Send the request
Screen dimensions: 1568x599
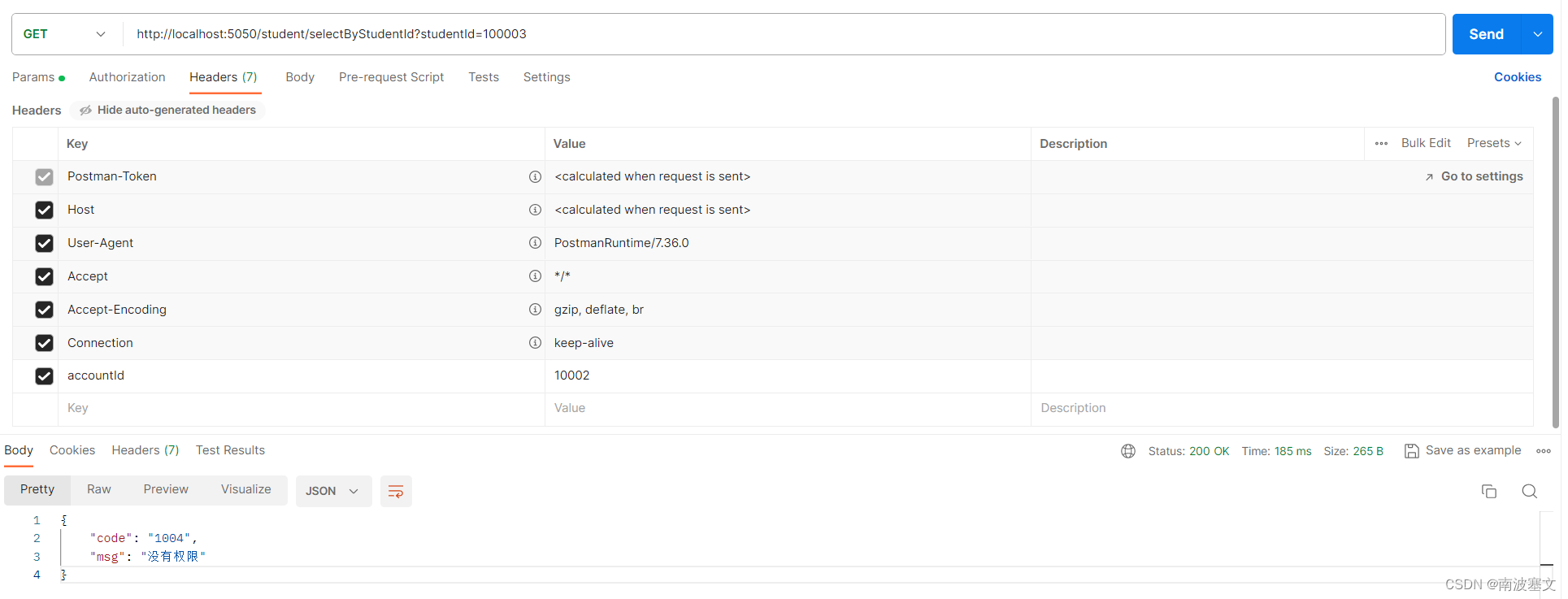click(1487, 34)
